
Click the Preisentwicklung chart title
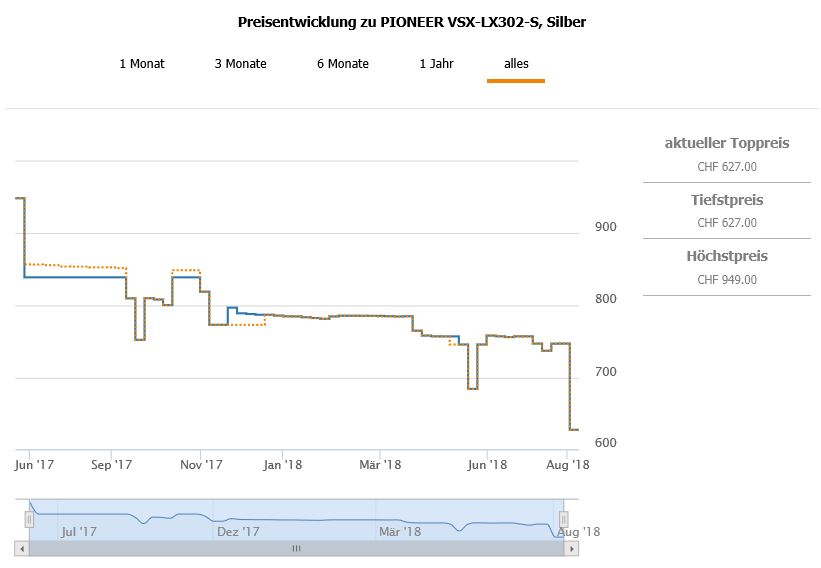tap(412, 21)
